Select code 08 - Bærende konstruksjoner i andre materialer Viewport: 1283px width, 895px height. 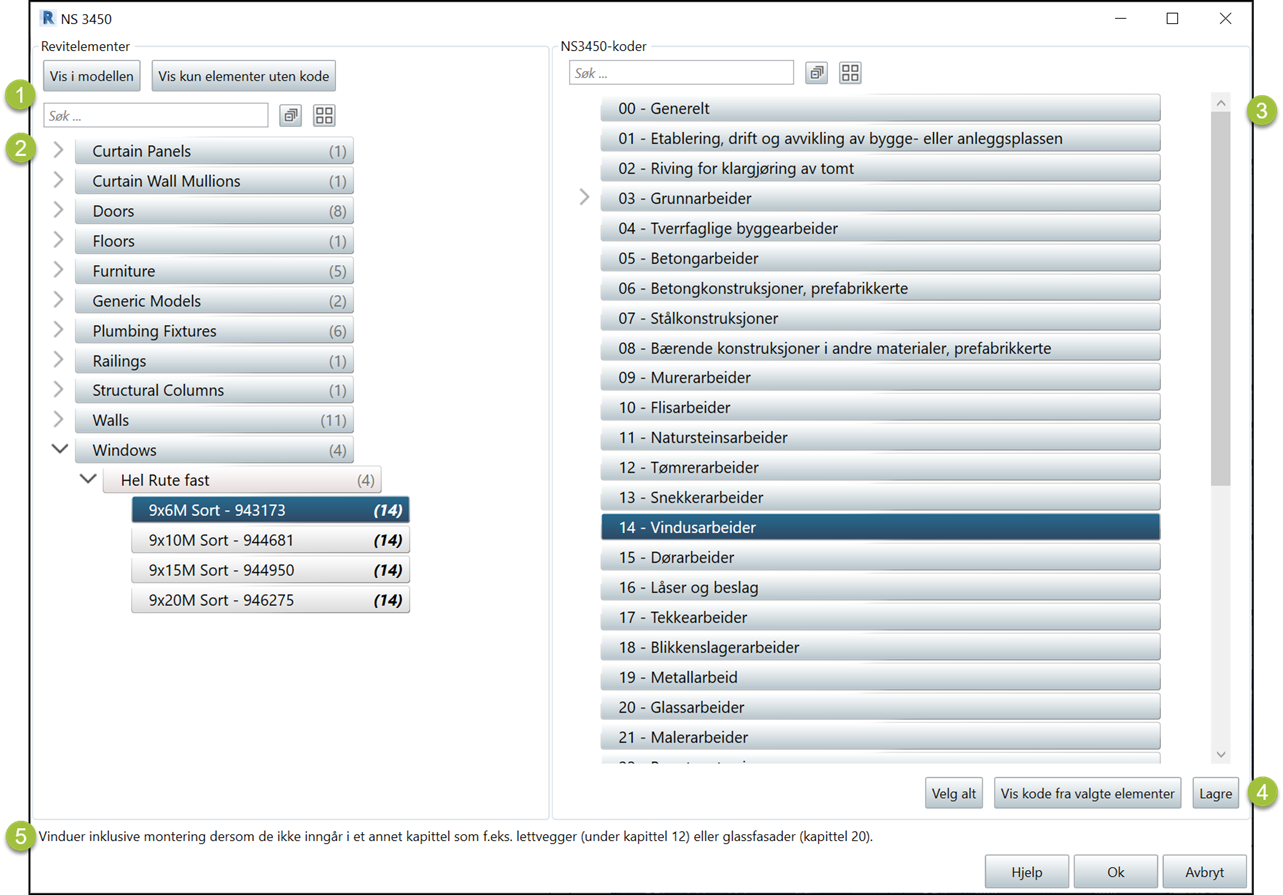point(880,348)
